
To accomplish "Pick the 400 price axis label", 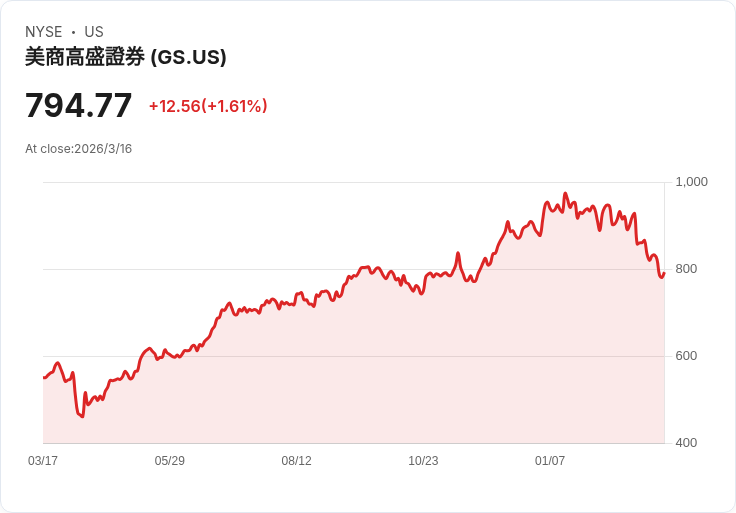I will (x=686, y=443).
